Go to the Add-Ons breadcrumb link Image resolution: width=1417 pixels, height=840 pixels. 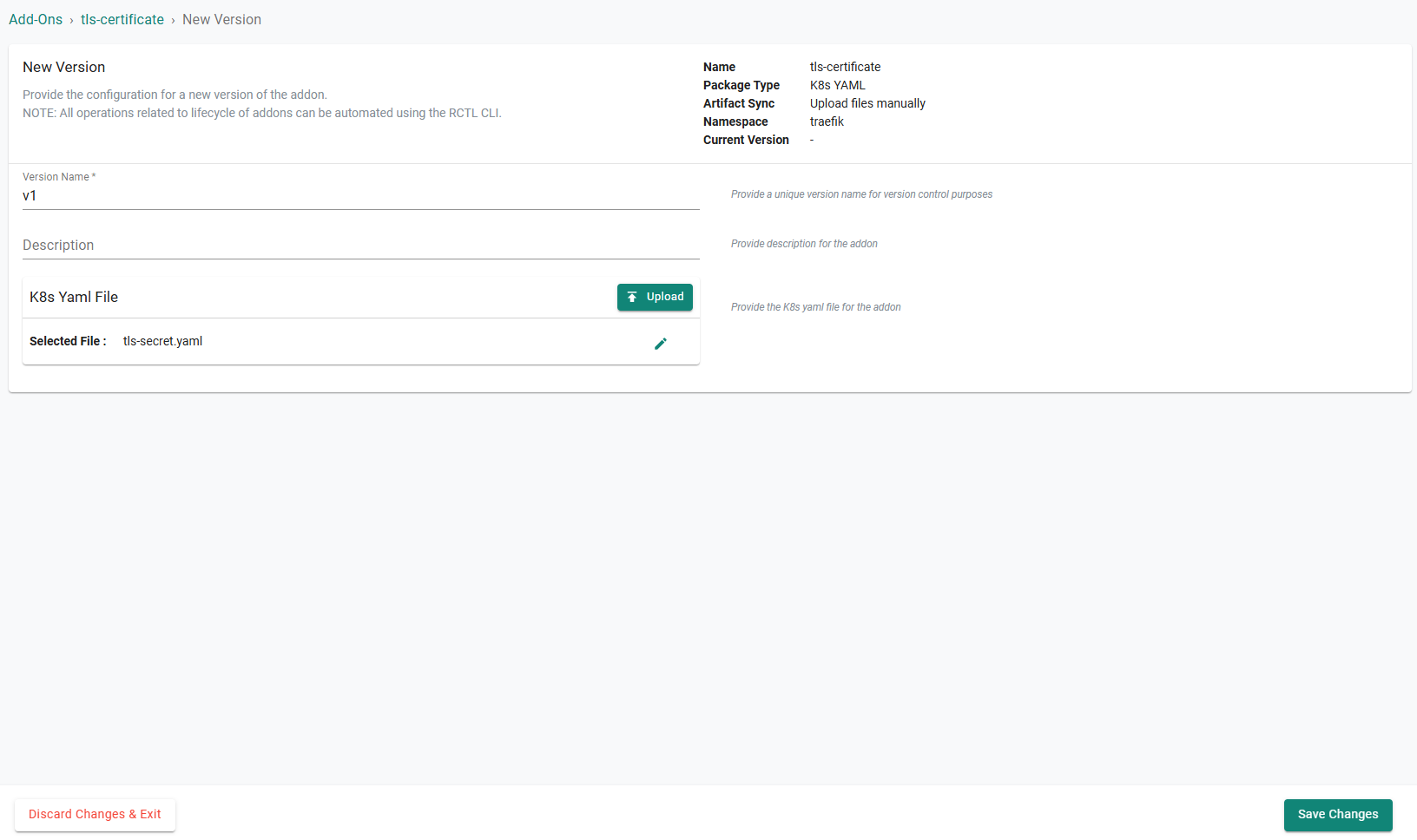click(36, 19)
